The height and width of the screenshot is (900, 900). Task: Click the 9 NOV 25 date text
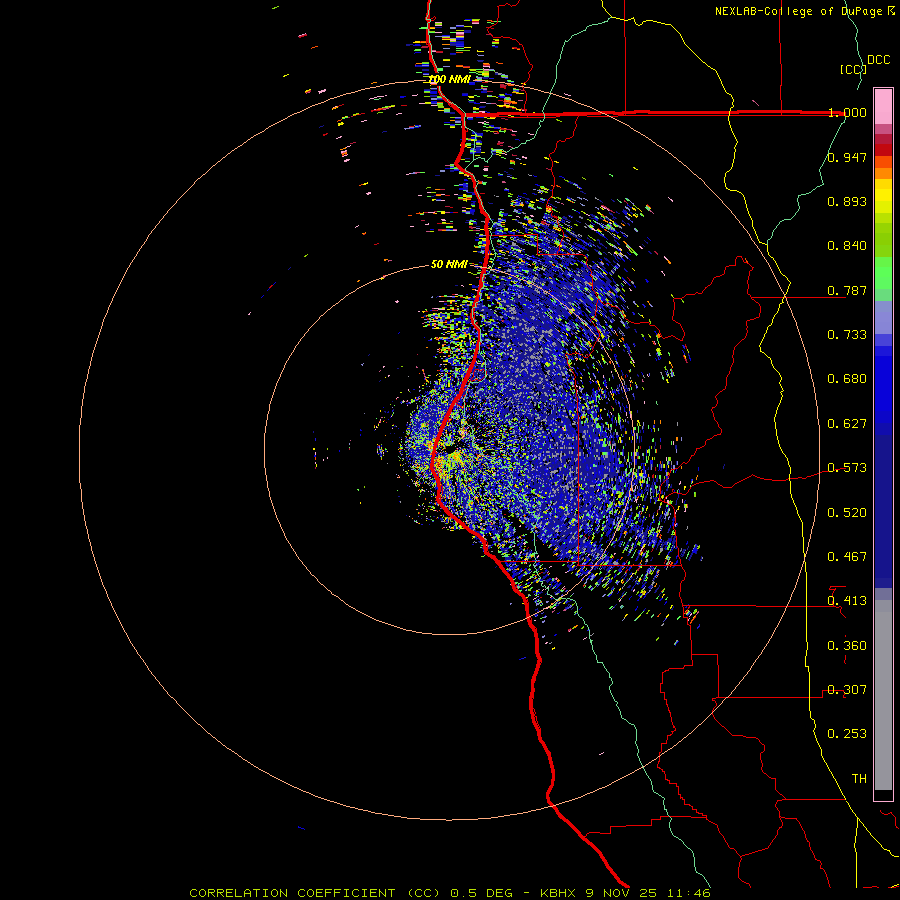click(x=622, y=893)
